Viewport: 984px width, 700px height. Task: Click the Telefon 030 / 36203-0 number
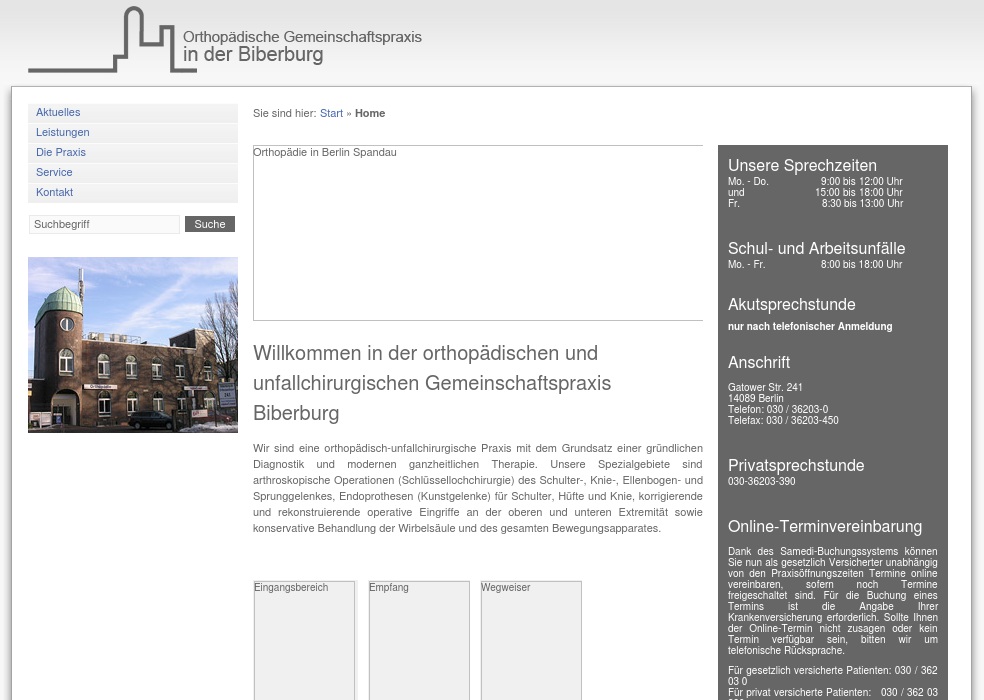coord(778,409)
